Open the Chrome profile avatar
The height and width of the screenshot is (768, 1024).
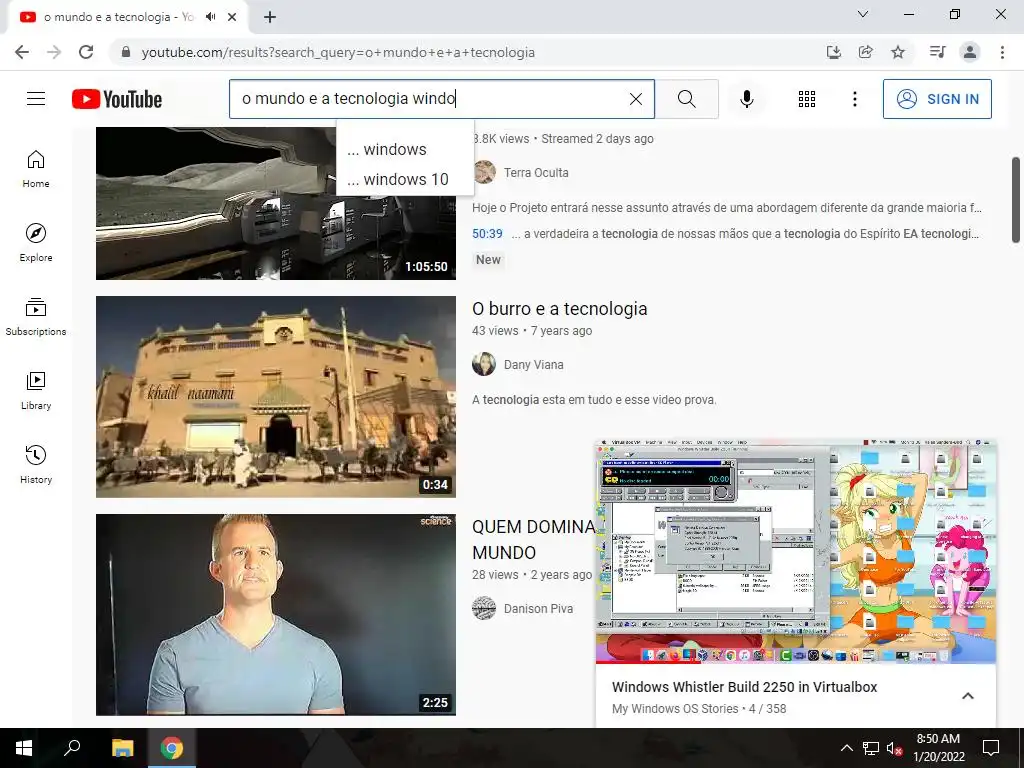pyautogui.click(x=970, y=52)
